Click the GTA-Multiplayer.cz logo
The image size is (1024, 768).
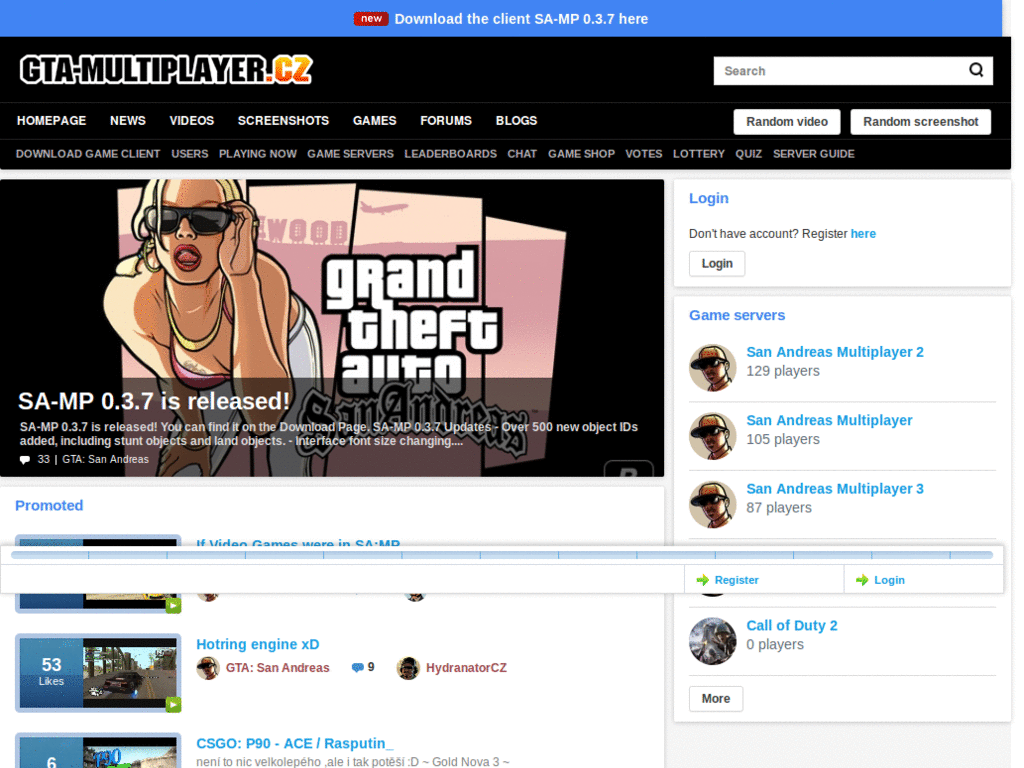[x=166, y=70]
